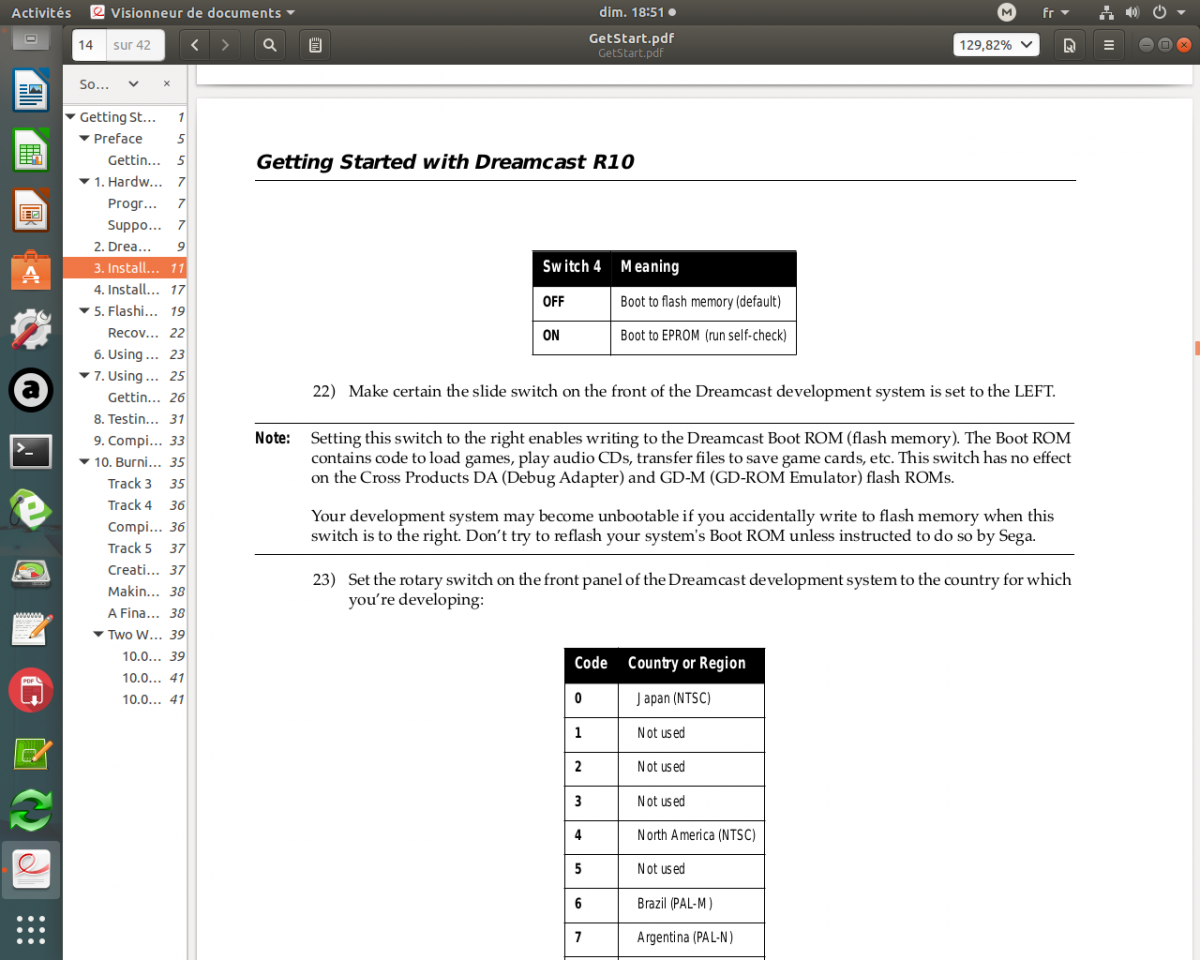Go to the previous page
1200x960 pixels.
[195, 45]
